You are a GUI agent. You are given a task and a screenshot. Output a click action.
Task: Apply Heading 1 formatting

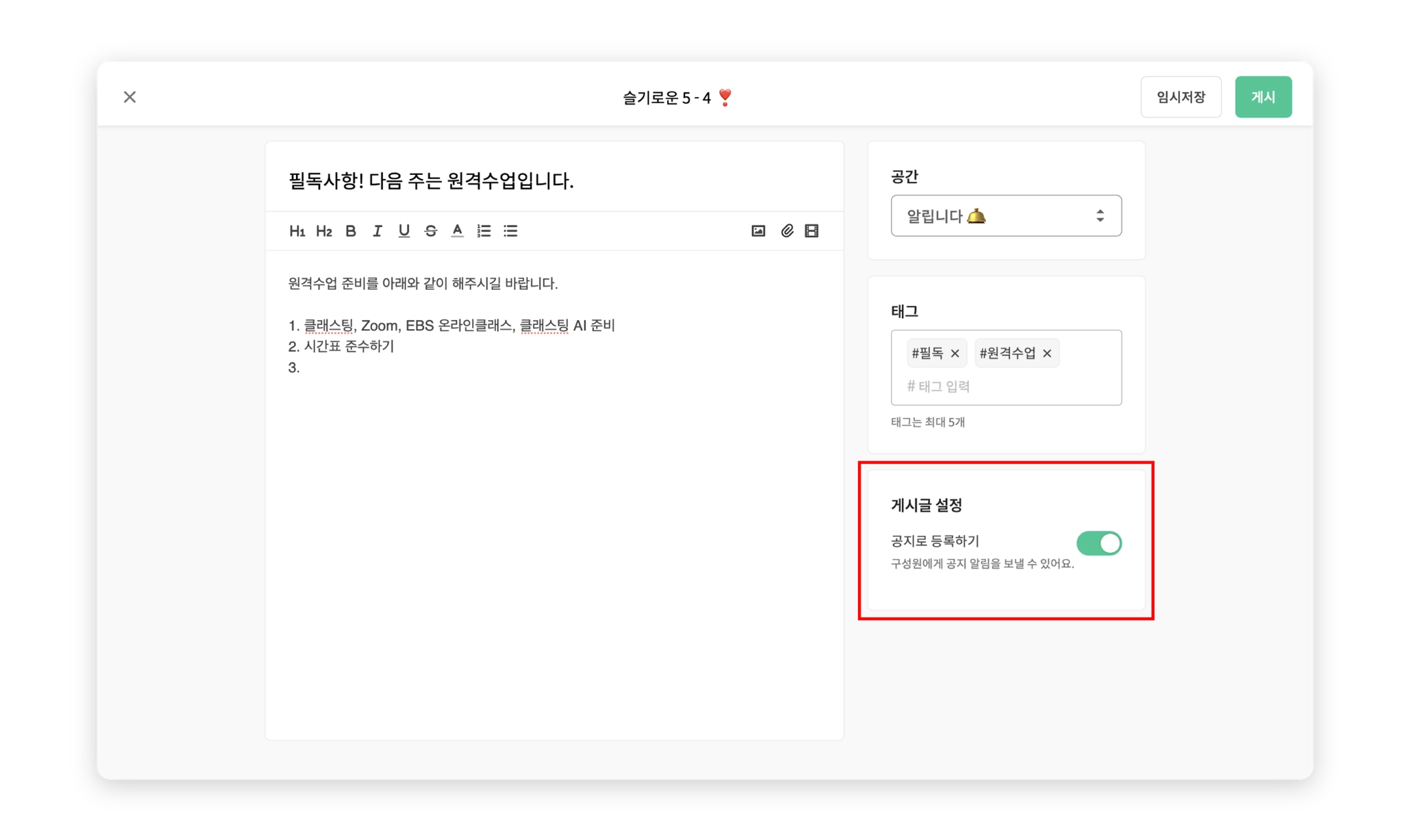297,231
